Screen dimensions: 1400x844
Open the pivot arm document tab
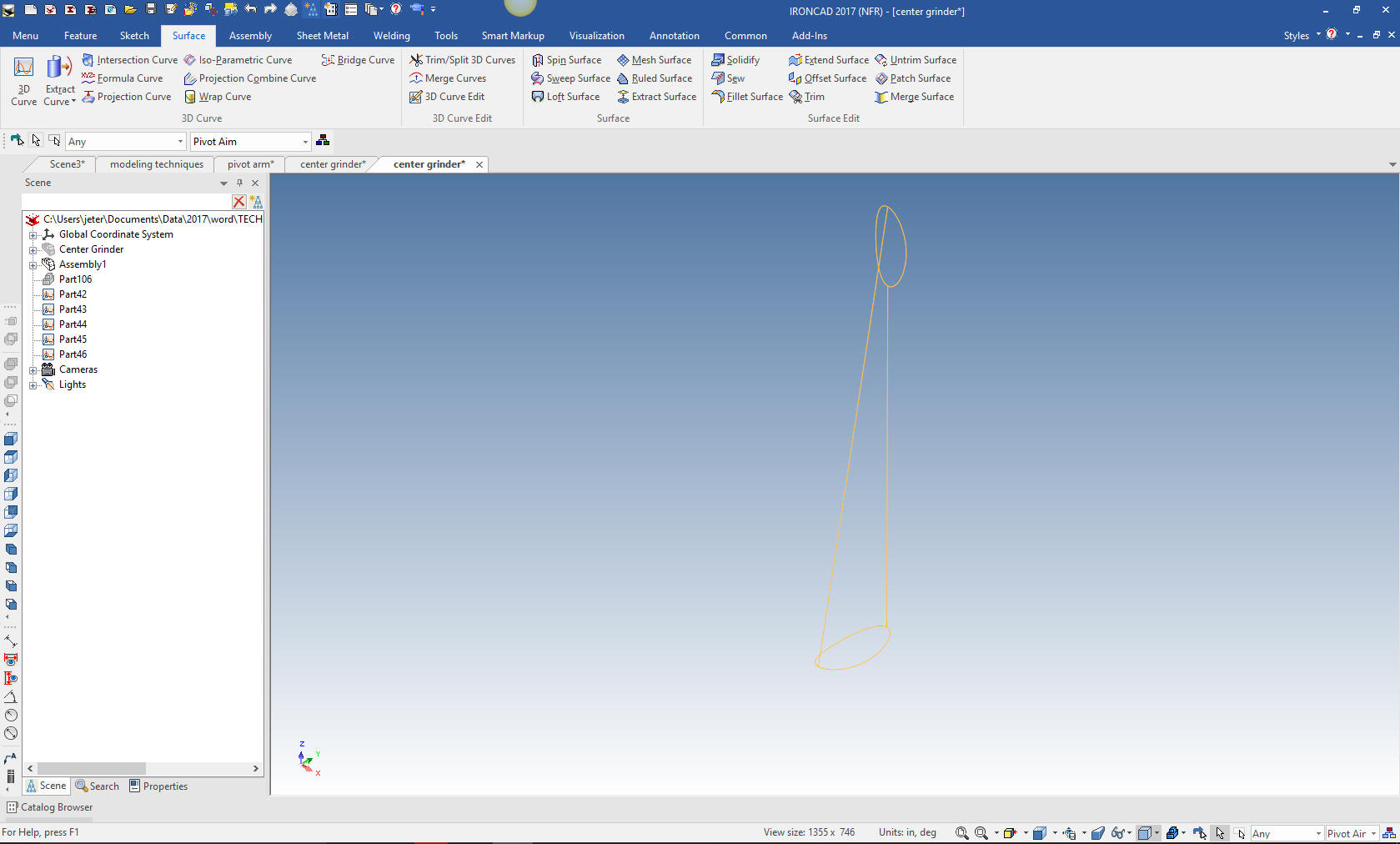click(250, 164)
